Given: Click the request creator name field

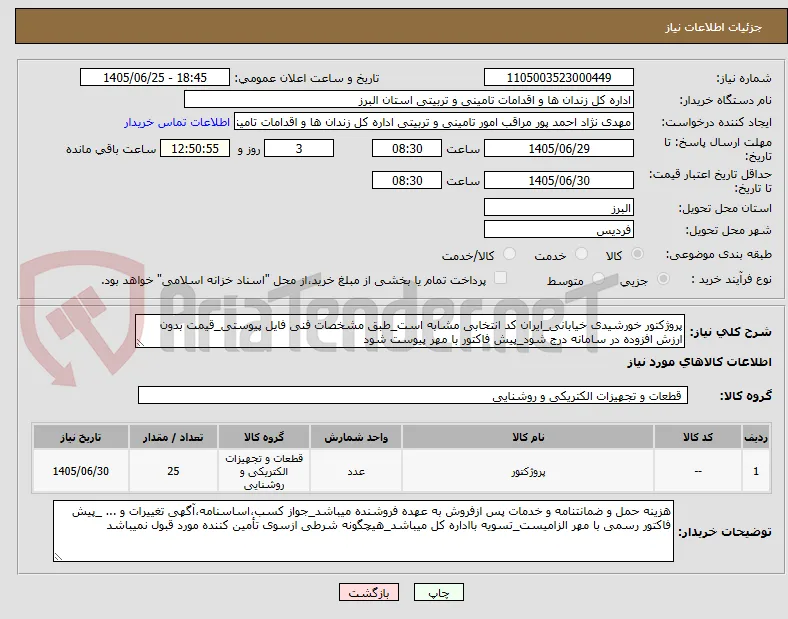Looking at the screenshot, I should (x=434, y=122).
